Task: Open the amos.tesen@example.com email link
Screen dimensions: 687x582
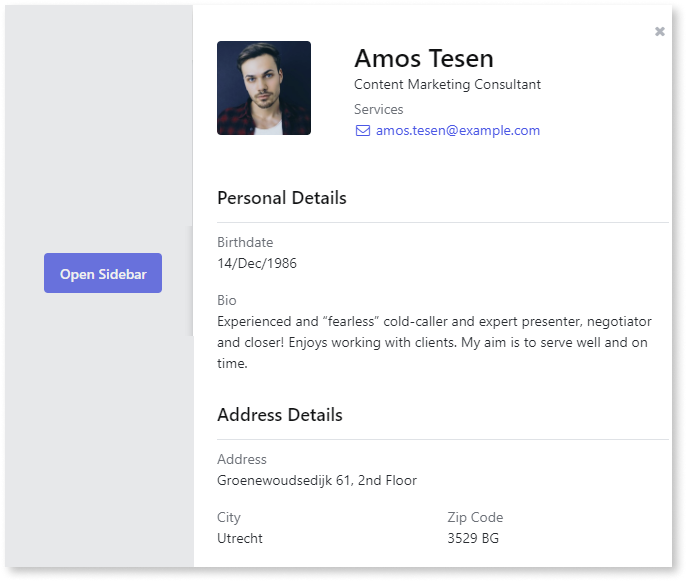Action: tap(457, 131)
